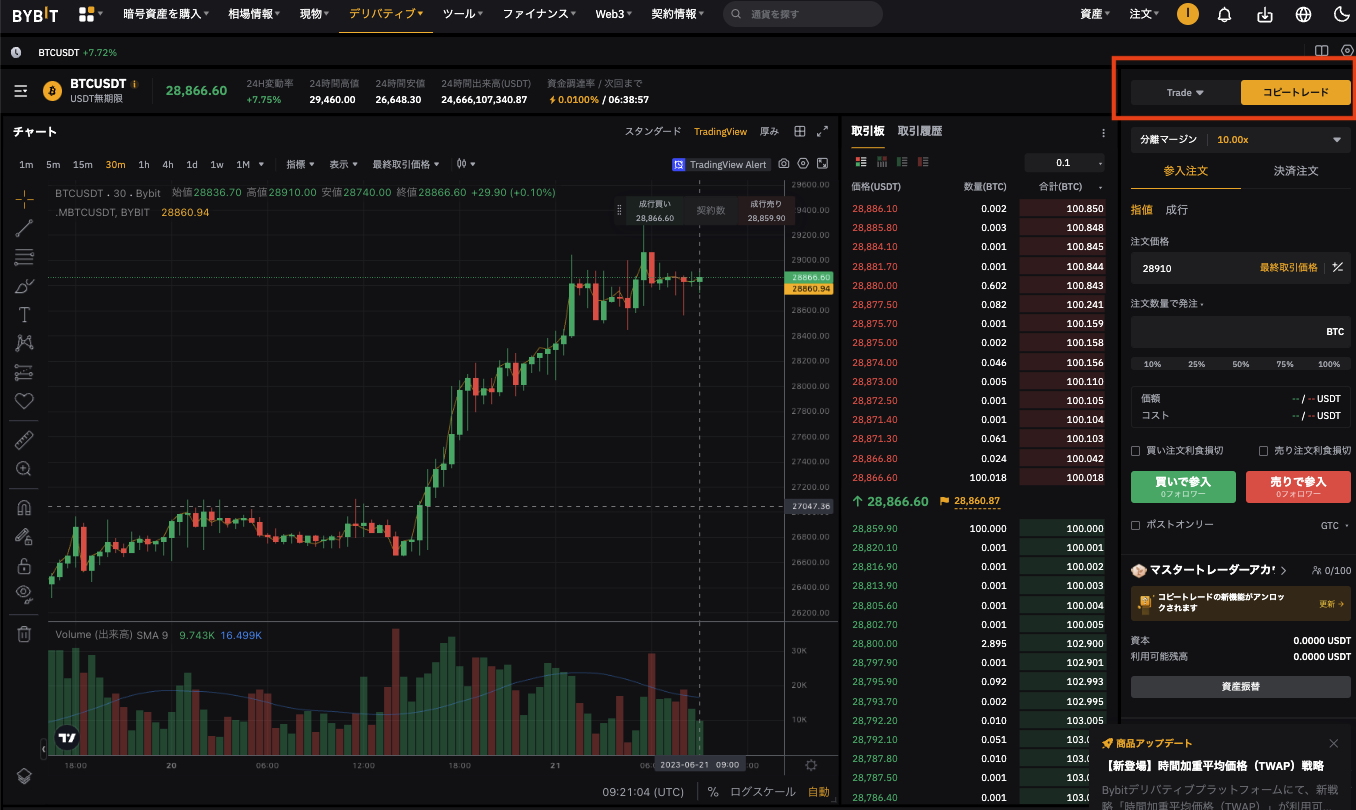Click the trash icon to remove drawings
The image size is (1356, 810).
[25, 632]
